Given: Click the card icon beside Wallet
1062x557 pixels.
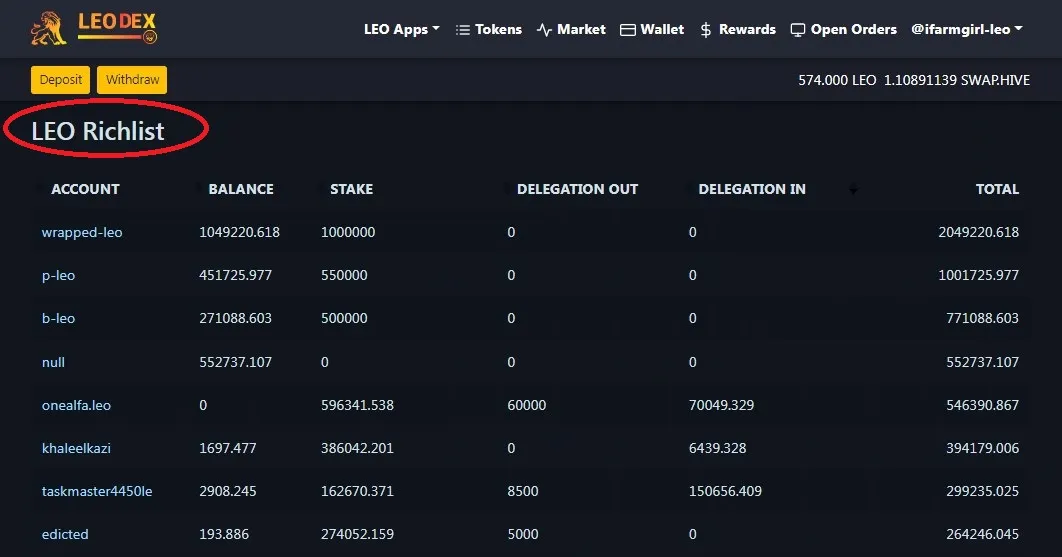Looking at the screenshot, I should (628, 30).
